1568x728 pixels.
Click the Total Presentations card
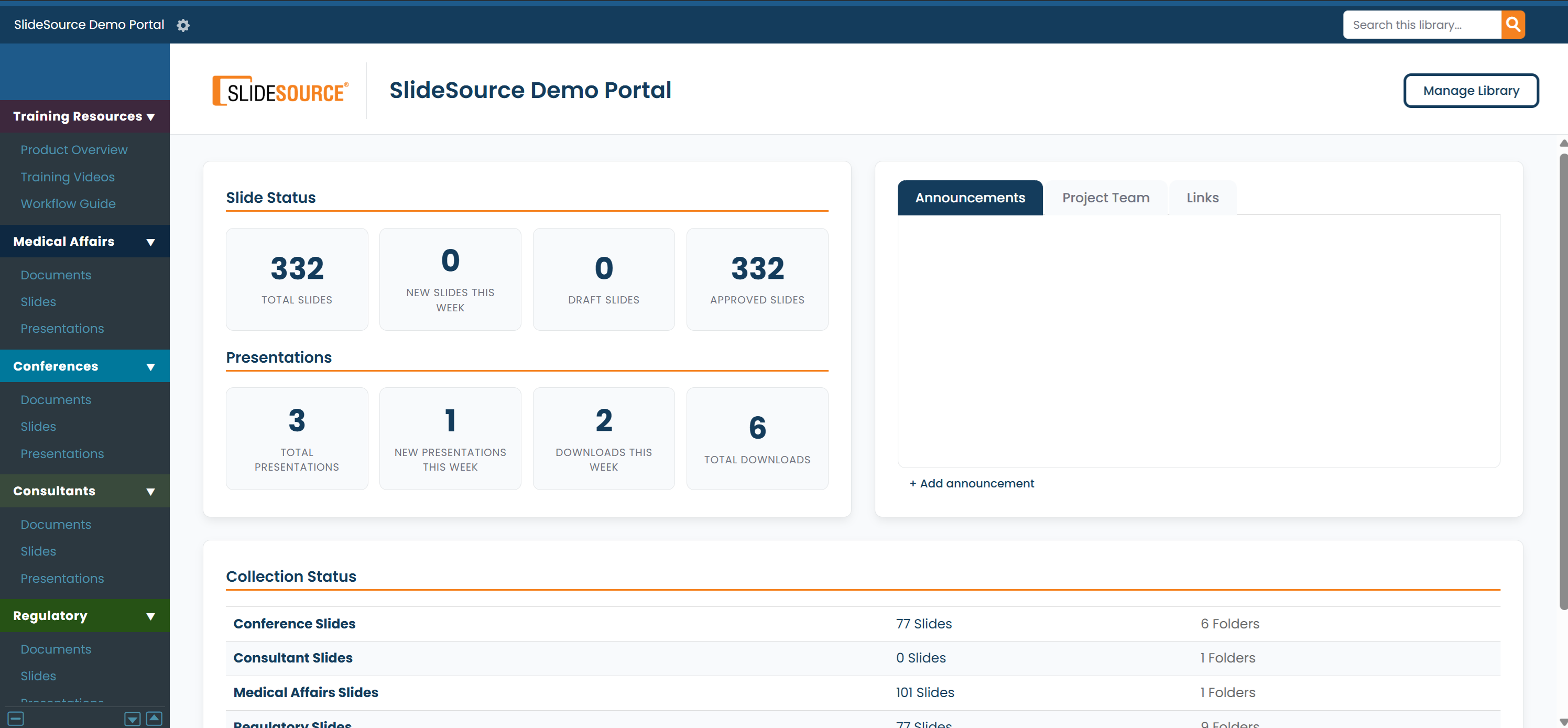click(x=297, y=439)
